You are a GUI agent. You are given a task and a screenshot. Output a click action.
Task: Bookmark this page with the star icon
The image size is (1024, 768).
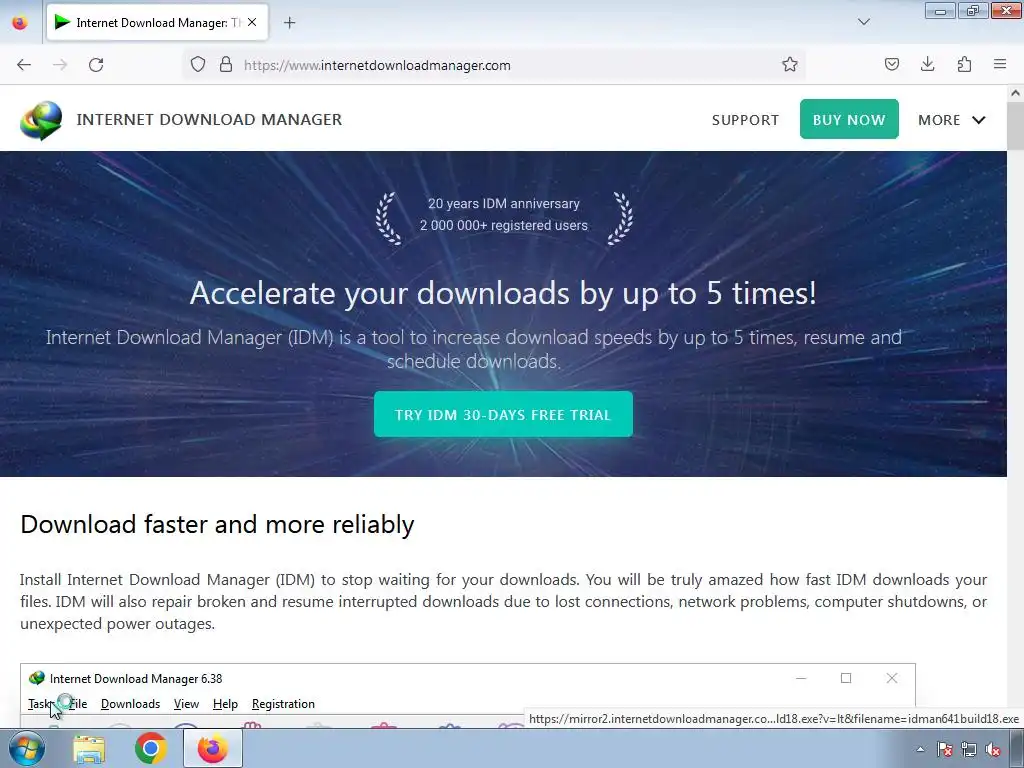pyautogui.click(x=790, y=65)
